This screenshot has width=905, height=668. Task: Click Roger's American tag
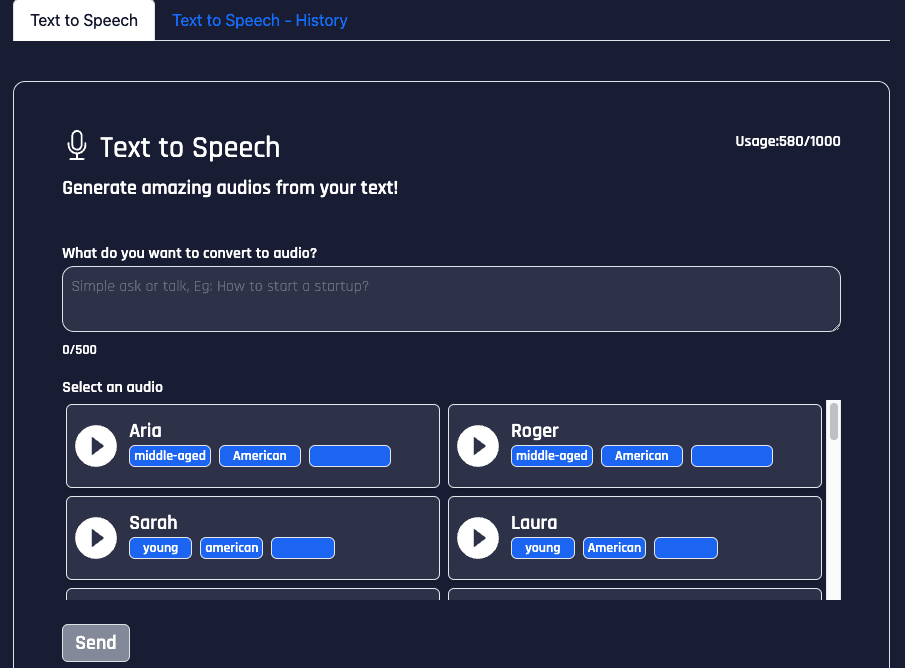point(642,456)
